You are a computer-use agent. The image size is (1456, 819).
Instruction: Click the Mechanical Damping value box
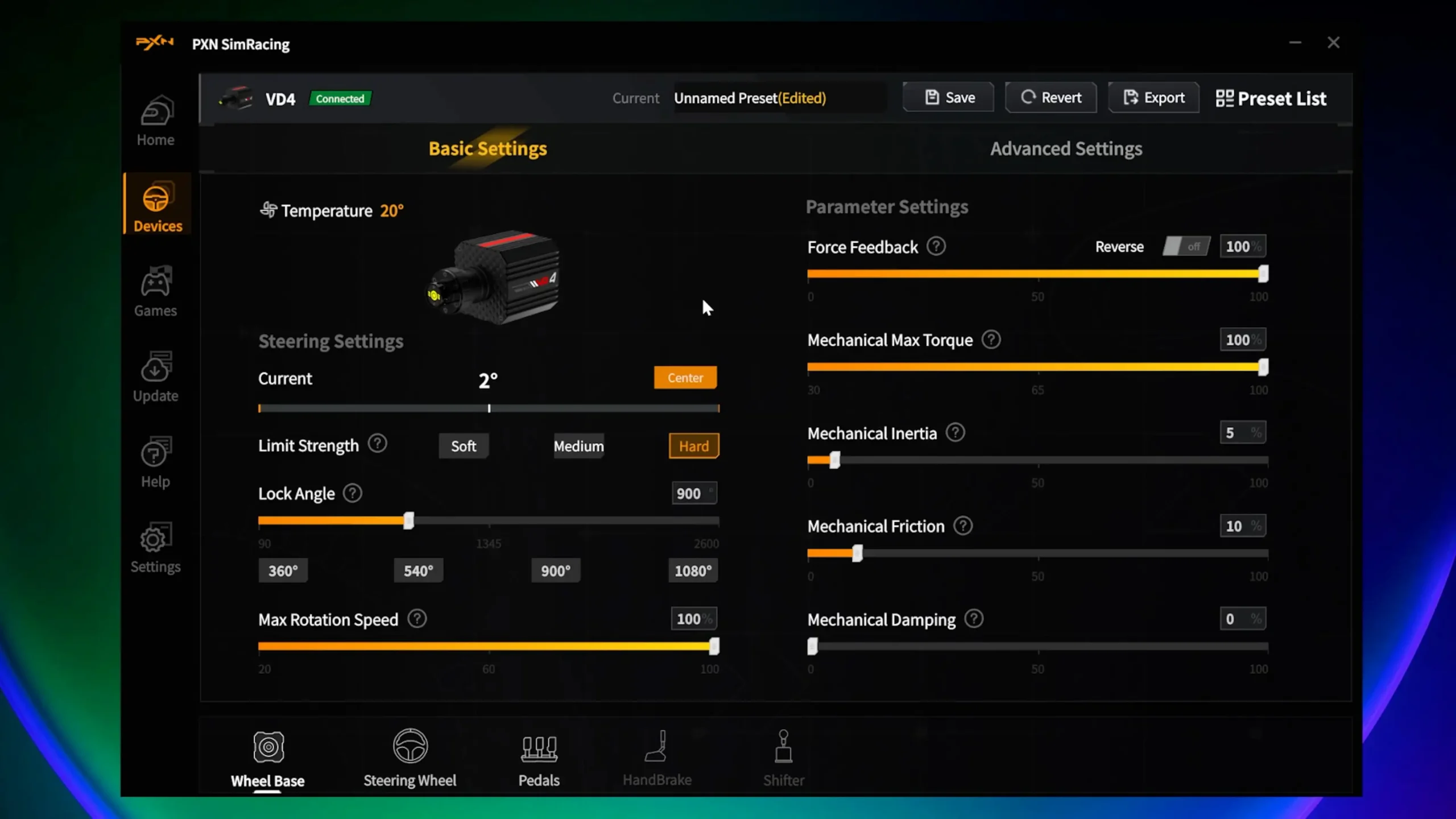[1243, 619]
